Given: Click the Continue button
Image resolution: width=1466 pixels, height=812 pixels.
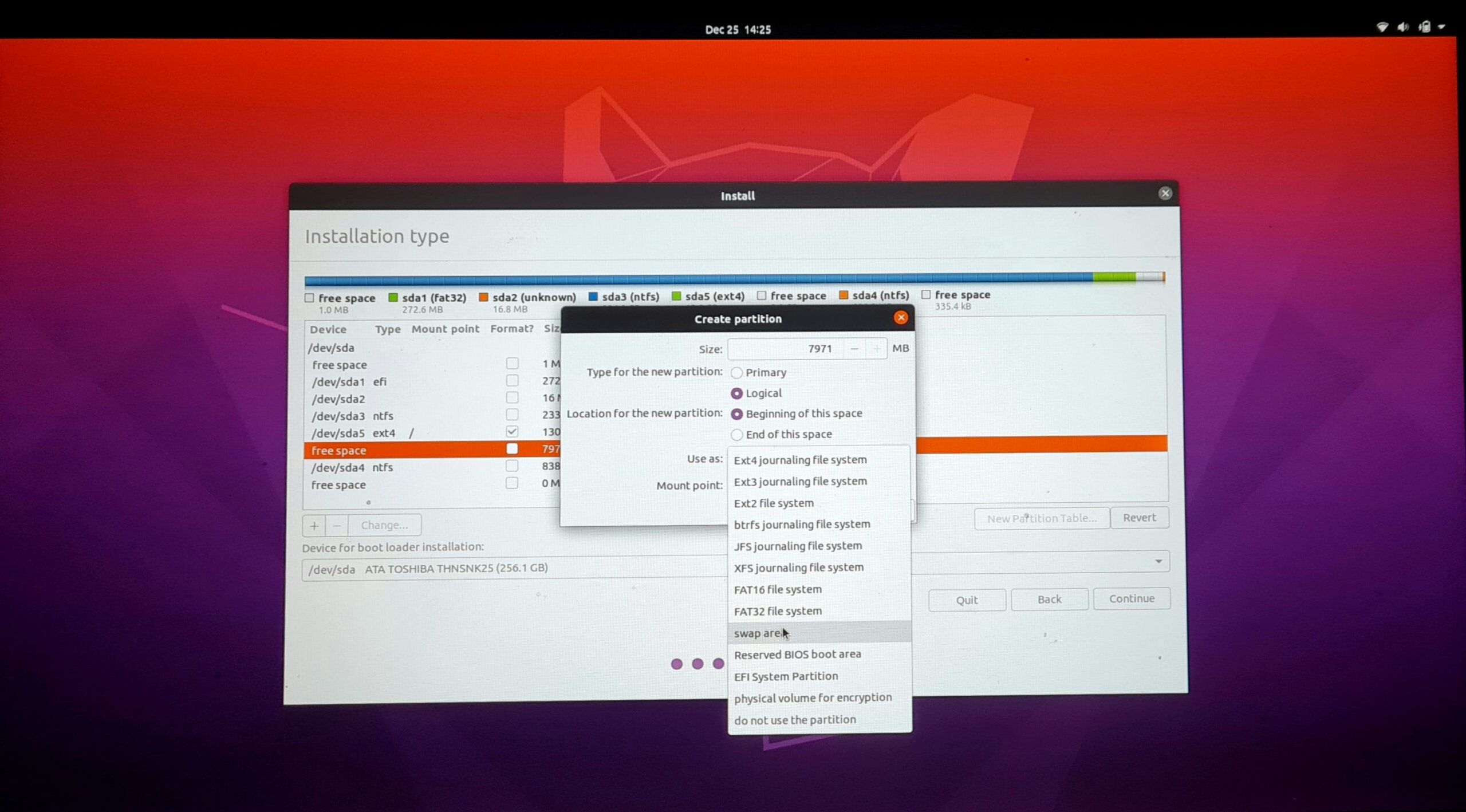Looking at the screenshot, I should tap(1131, 598).
